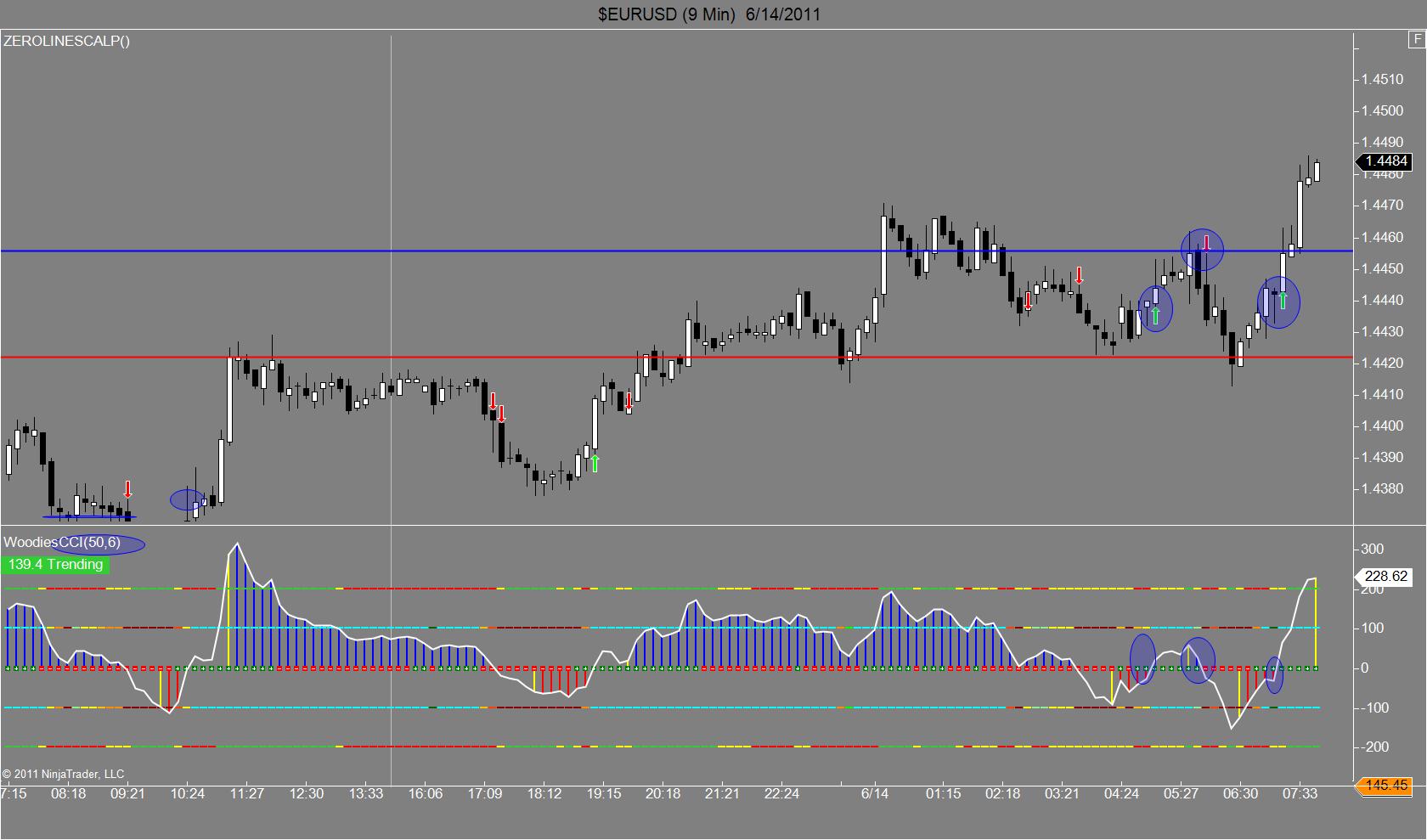
Task: Select the ZEROLINESCALP() indicator label
Action: click(x=67, y=40)
